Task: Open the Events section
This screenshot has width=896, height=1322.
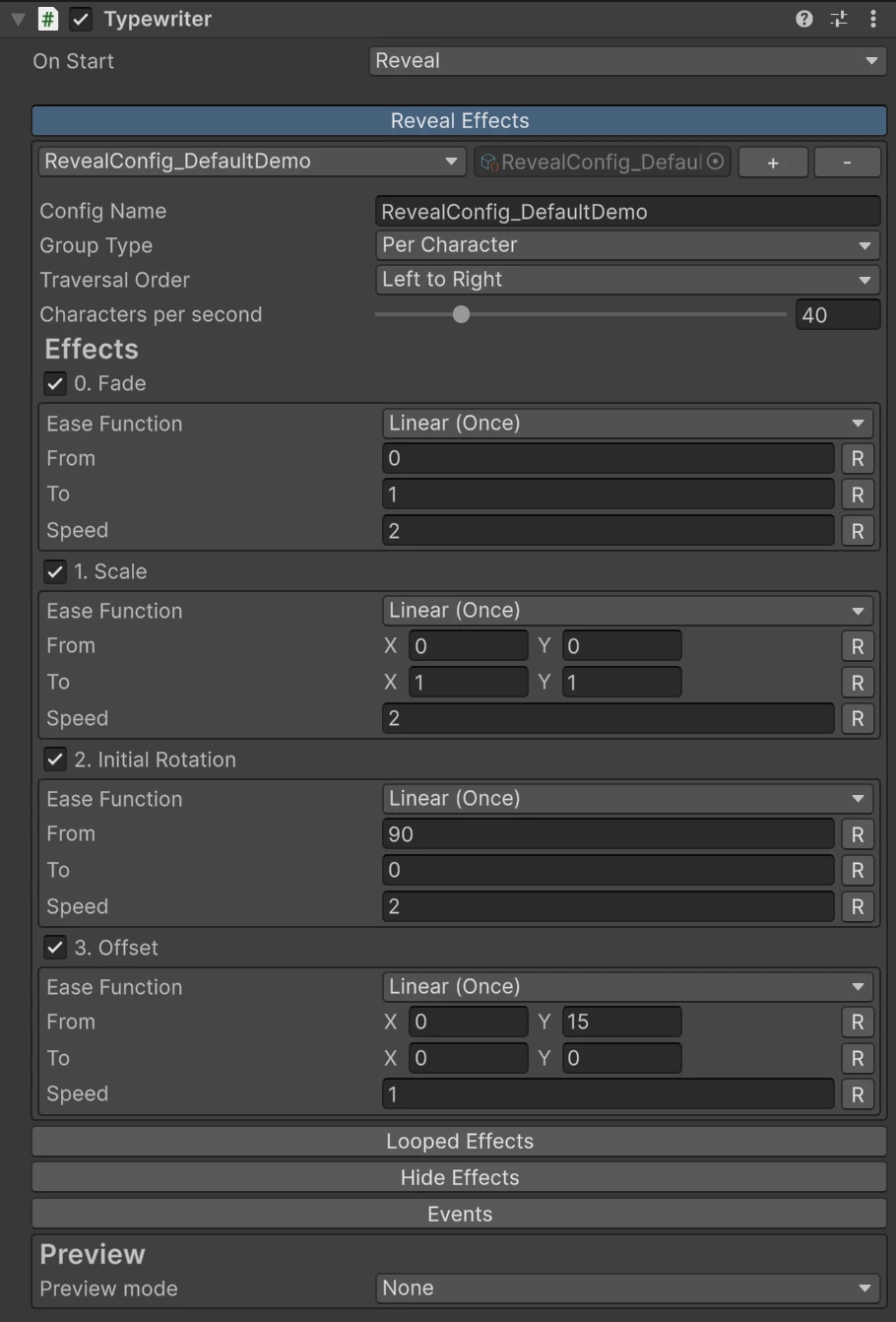Action: tap(460, 1215)
